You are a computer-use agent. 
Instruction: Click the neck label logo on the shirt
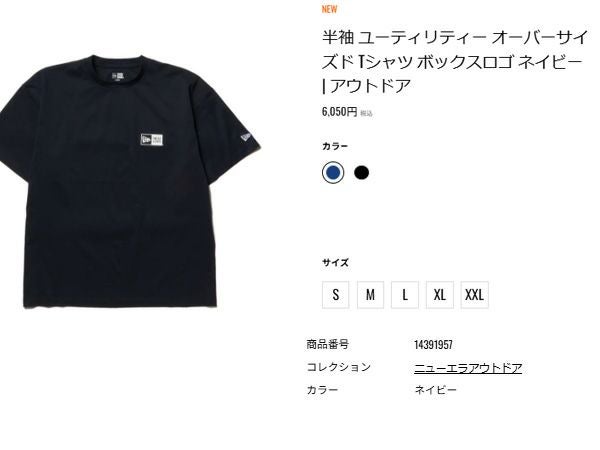118,76
